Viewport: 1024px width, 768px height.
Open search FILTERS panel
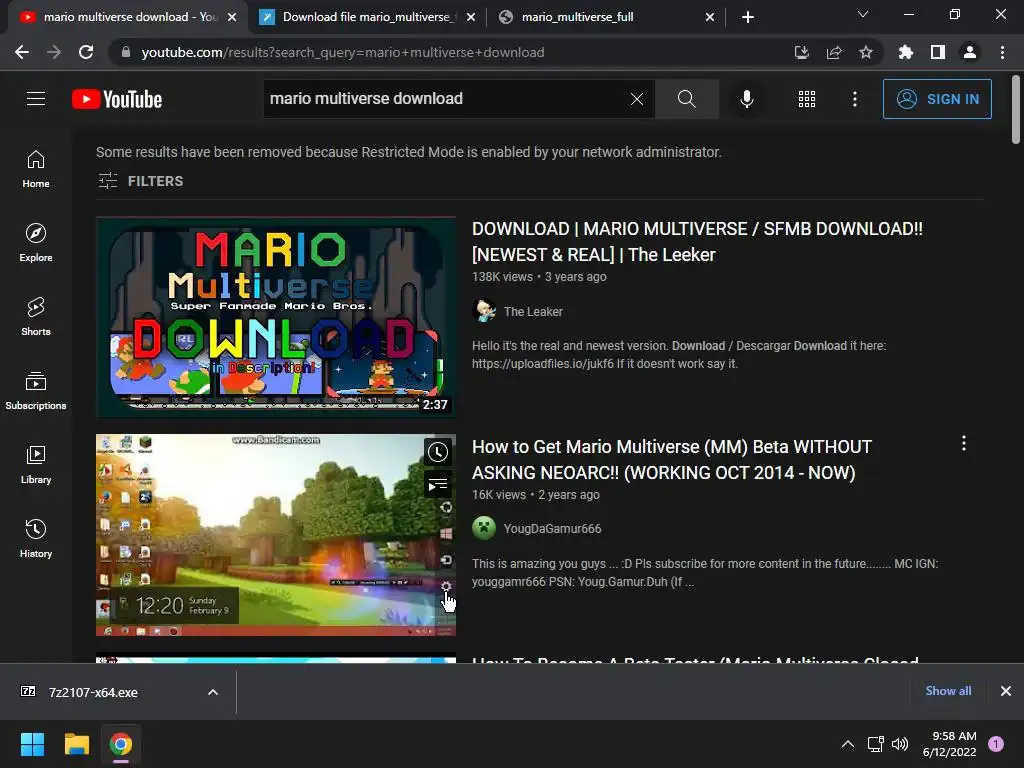[x=140, y=181]
